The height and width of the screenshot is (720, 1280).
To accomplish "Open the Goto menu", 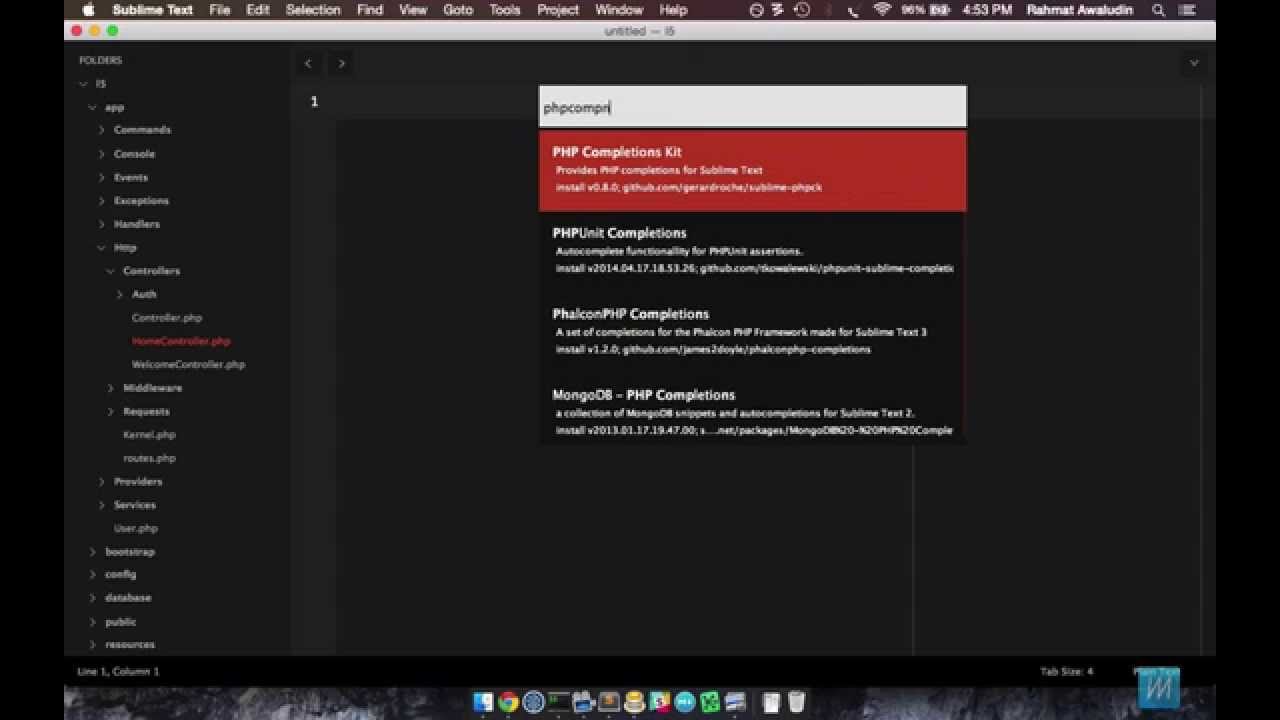I will click(x=458, y=10).
